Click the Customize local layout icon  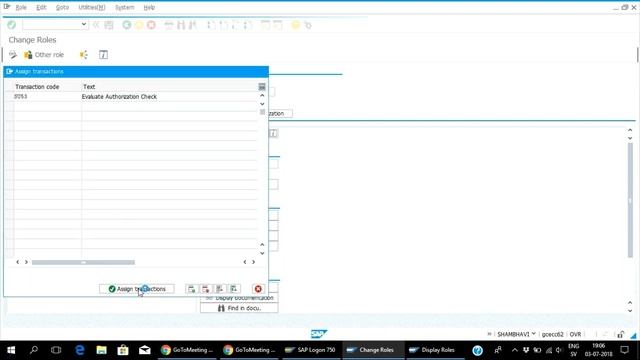[x=308, y=25]
